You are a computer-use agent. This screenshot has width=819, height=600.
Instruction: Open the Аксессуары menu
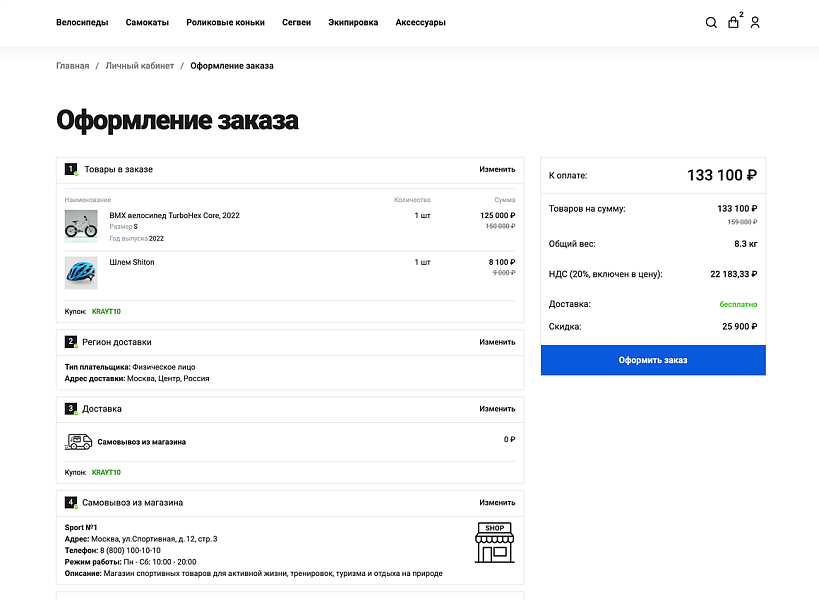click(x=419, y=22)
